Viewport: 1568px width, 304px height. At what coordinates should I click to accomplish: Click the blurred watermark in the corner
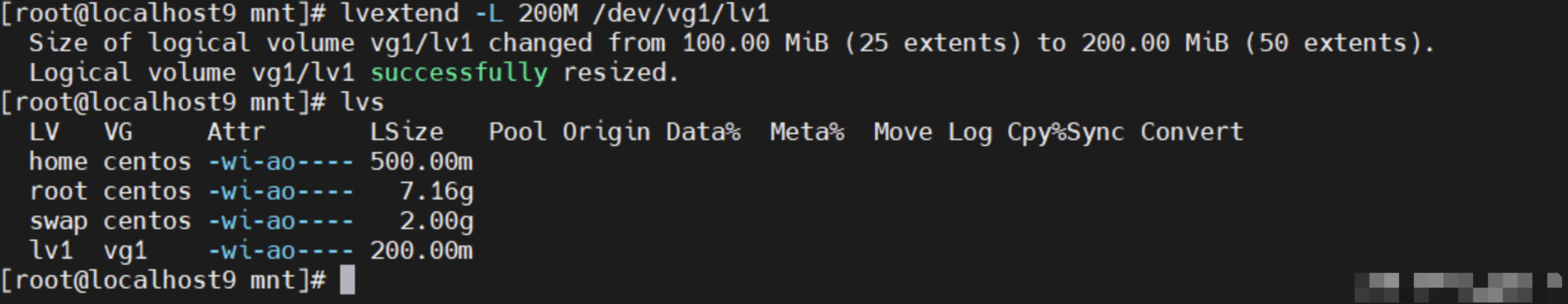click(x=1458, y=286)
